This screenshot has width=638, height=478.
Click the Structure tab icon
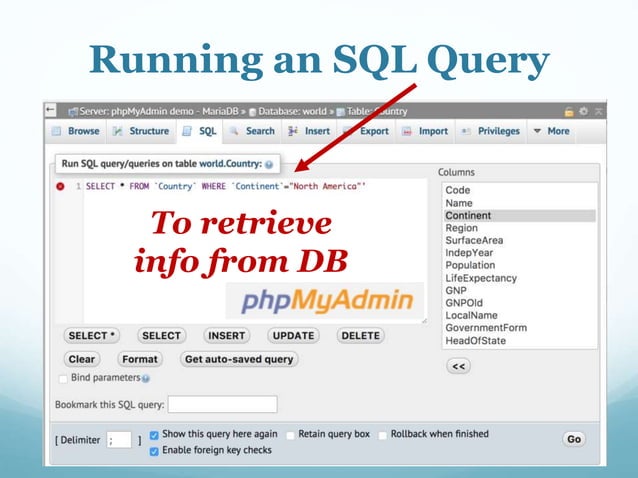[118, 131]
